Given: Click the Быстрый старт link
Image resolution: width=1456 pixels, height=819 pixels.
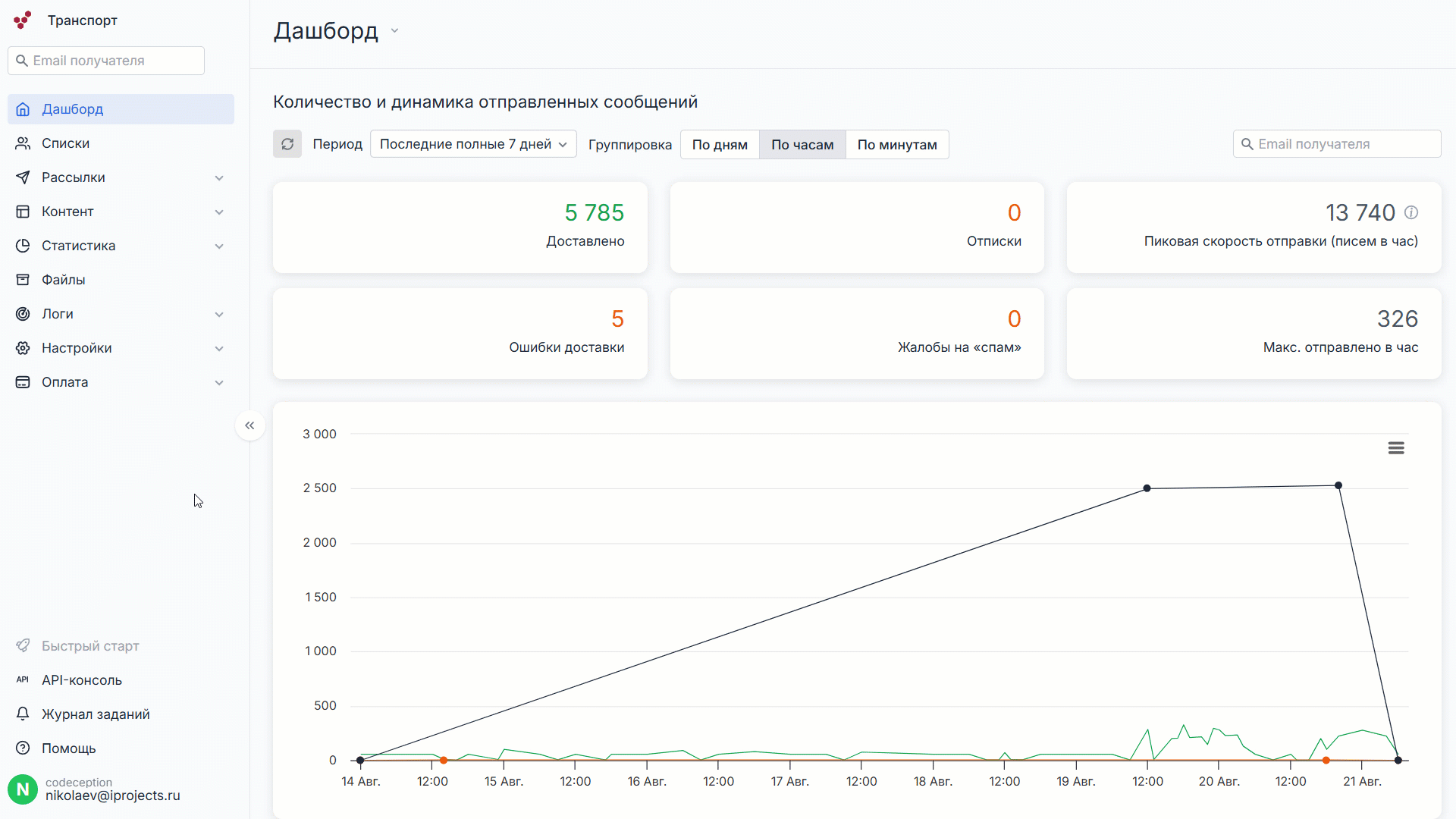Looking at the screenshot, I should 90,646.
